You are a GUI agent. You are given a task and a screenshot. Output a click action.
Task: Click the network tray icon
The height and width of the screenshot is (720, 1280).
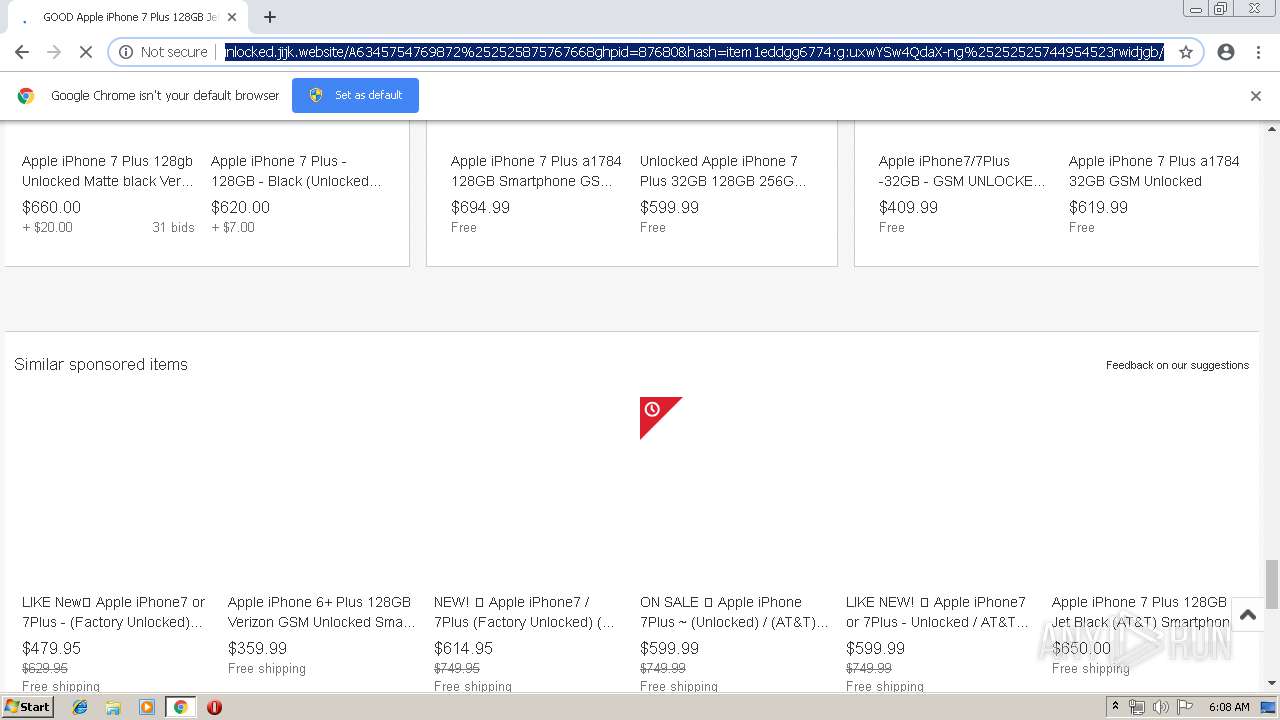click(x=1137, y=707)
